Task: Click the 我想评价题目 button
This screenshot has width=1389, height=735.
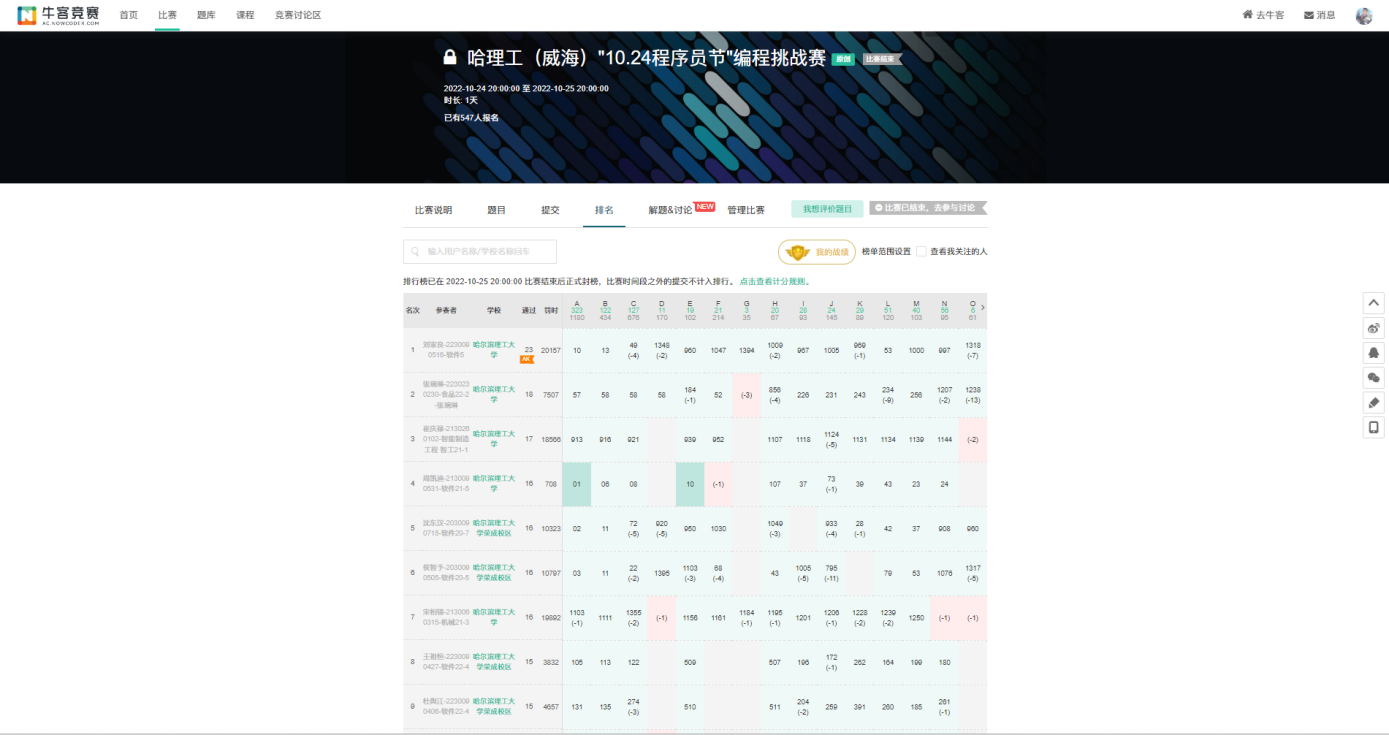Action: [827, 209]
